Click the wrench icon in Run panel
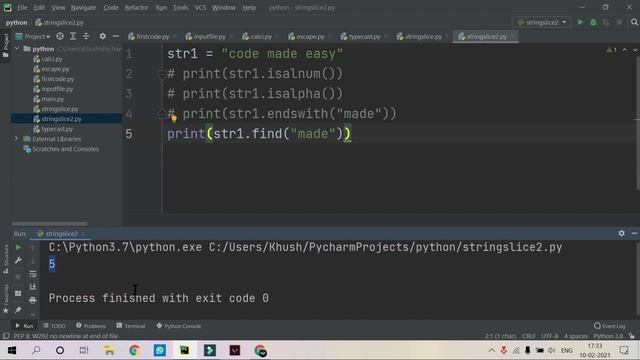The image size is (640, 360). coord(18,260)
